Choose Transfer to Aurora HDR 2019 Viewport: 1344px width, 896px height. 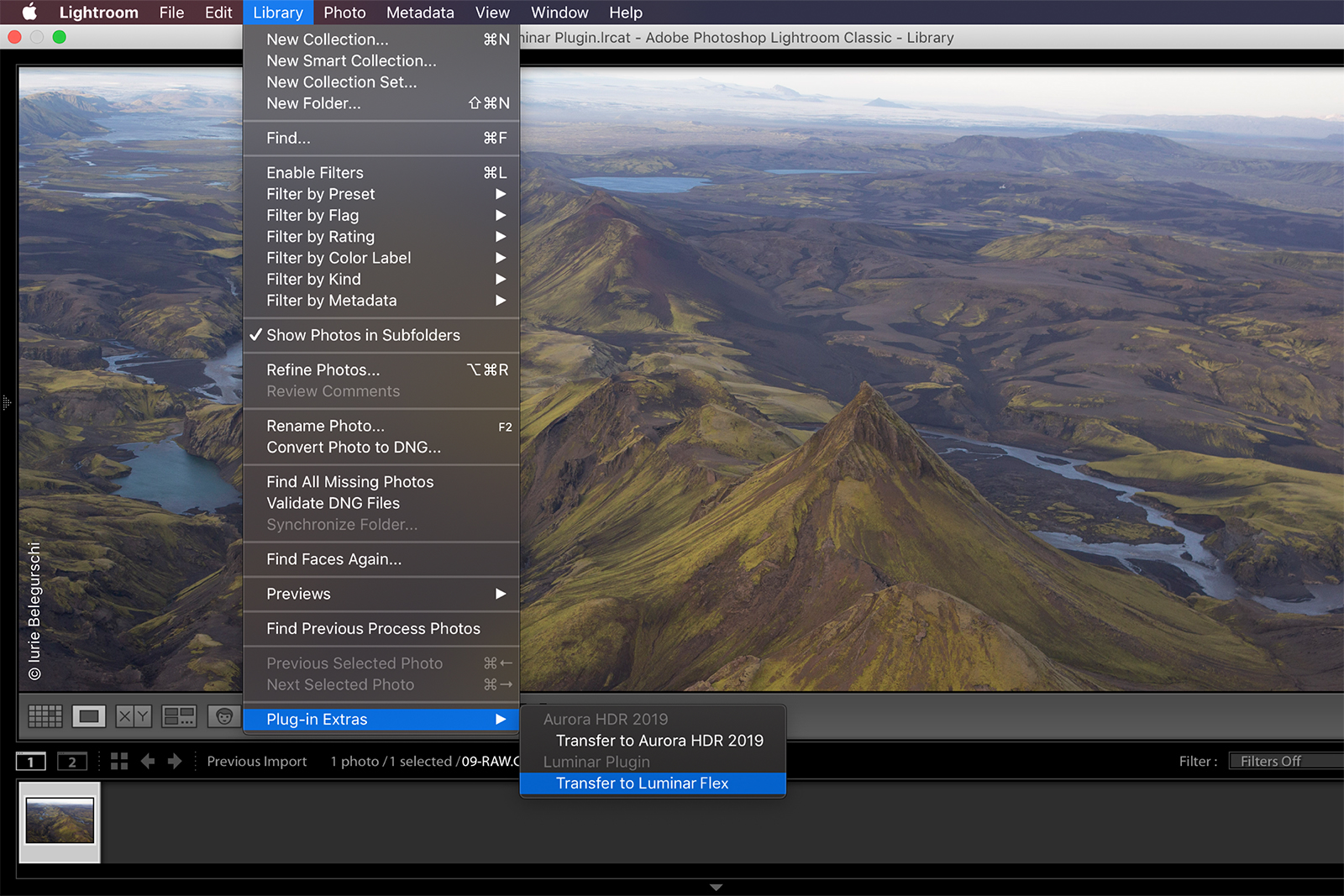(653, 741)
